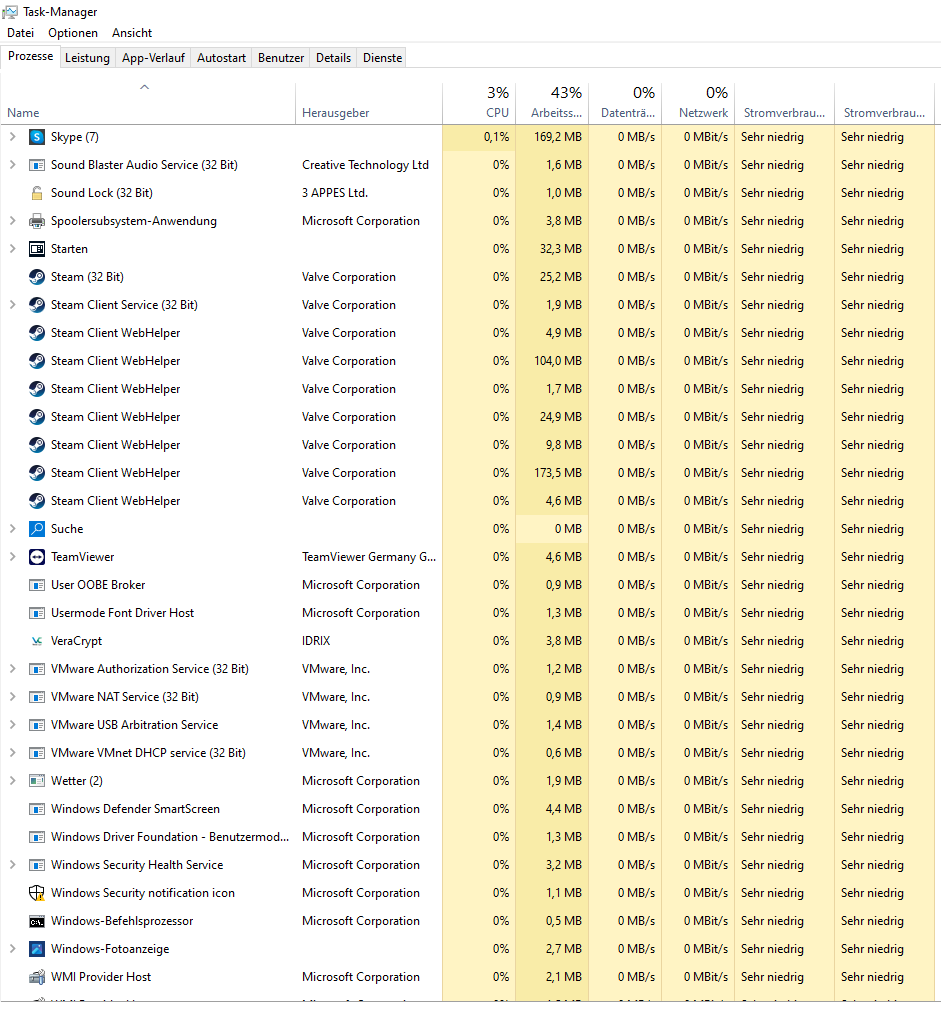Click the IDRIX publisher cell

coord(316,641)
